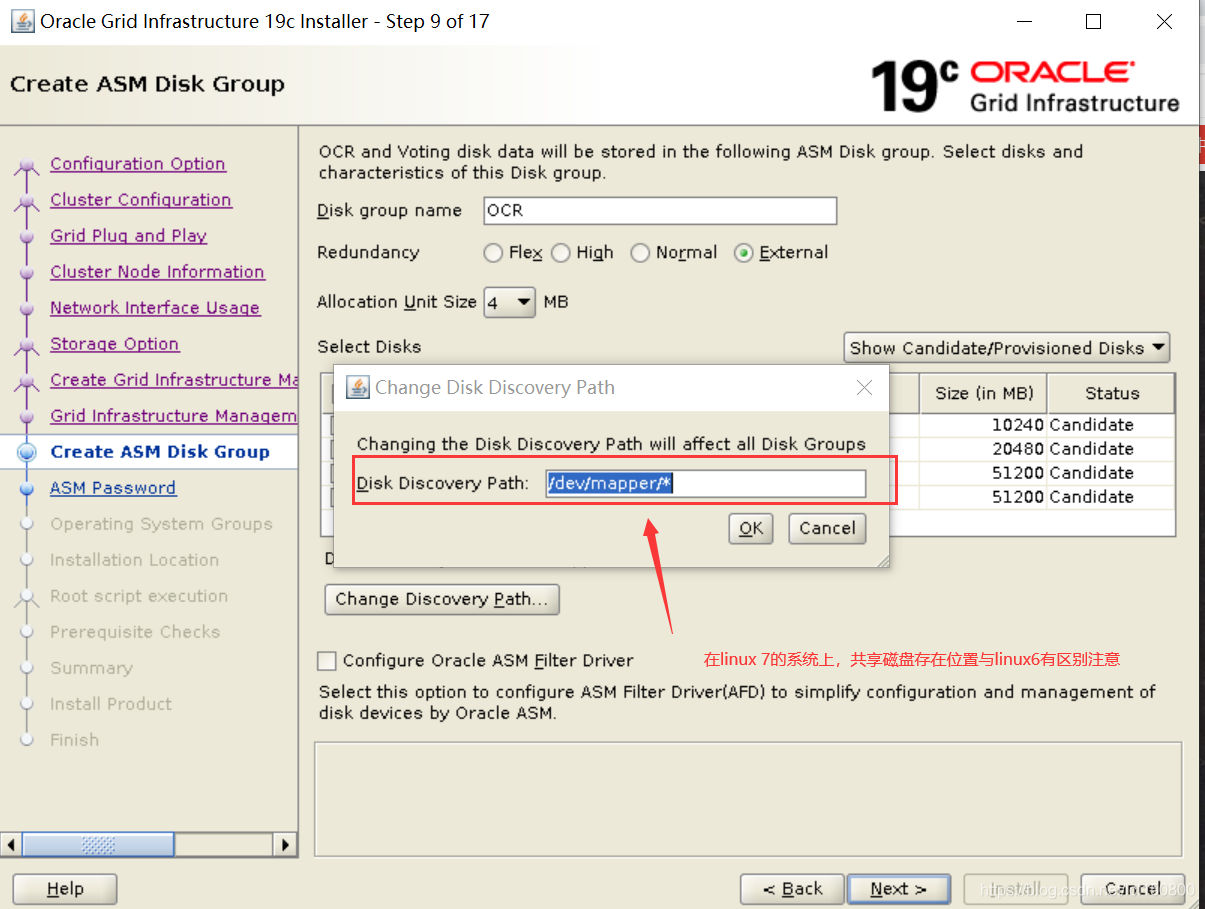The width and height of the screenshot is (1205, 909).
Task: Open Network Interface Usage step
Action: pyautogui.click(x=155, y=308)
